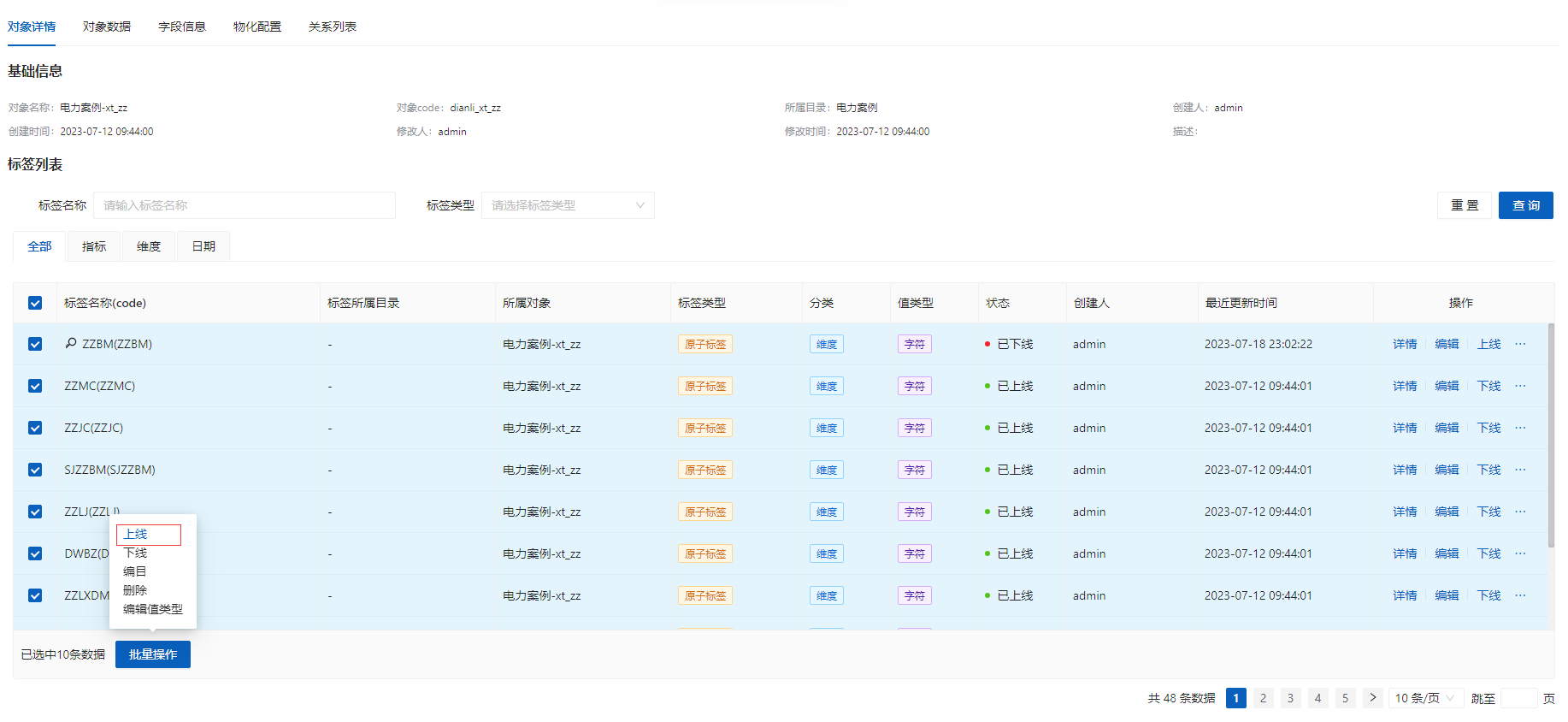Viewport: 1568px width, 722px height.
Task: Toggle the select-all checkbox in table header
Action: pyautogui.click(x=35, y=303)
